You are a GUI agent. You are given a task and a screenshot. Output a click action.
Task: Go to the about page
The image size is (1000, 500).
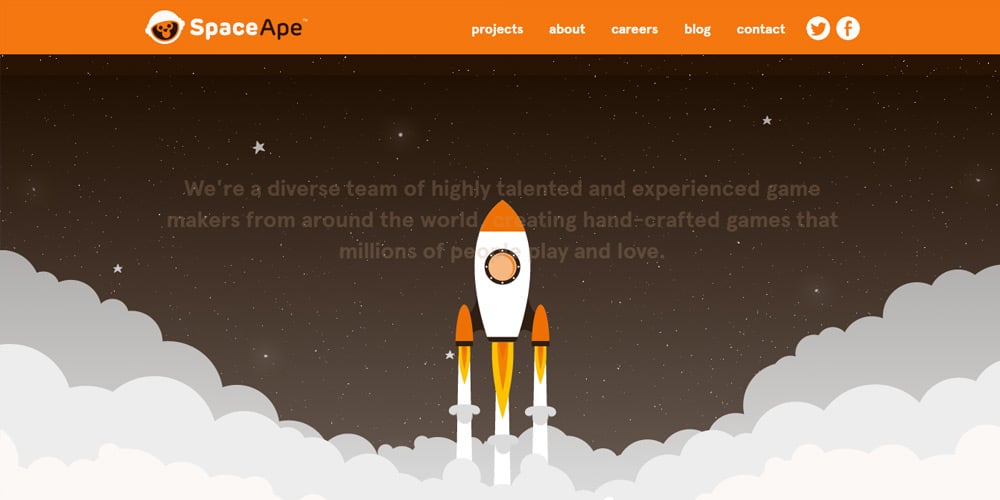(567, 29)
